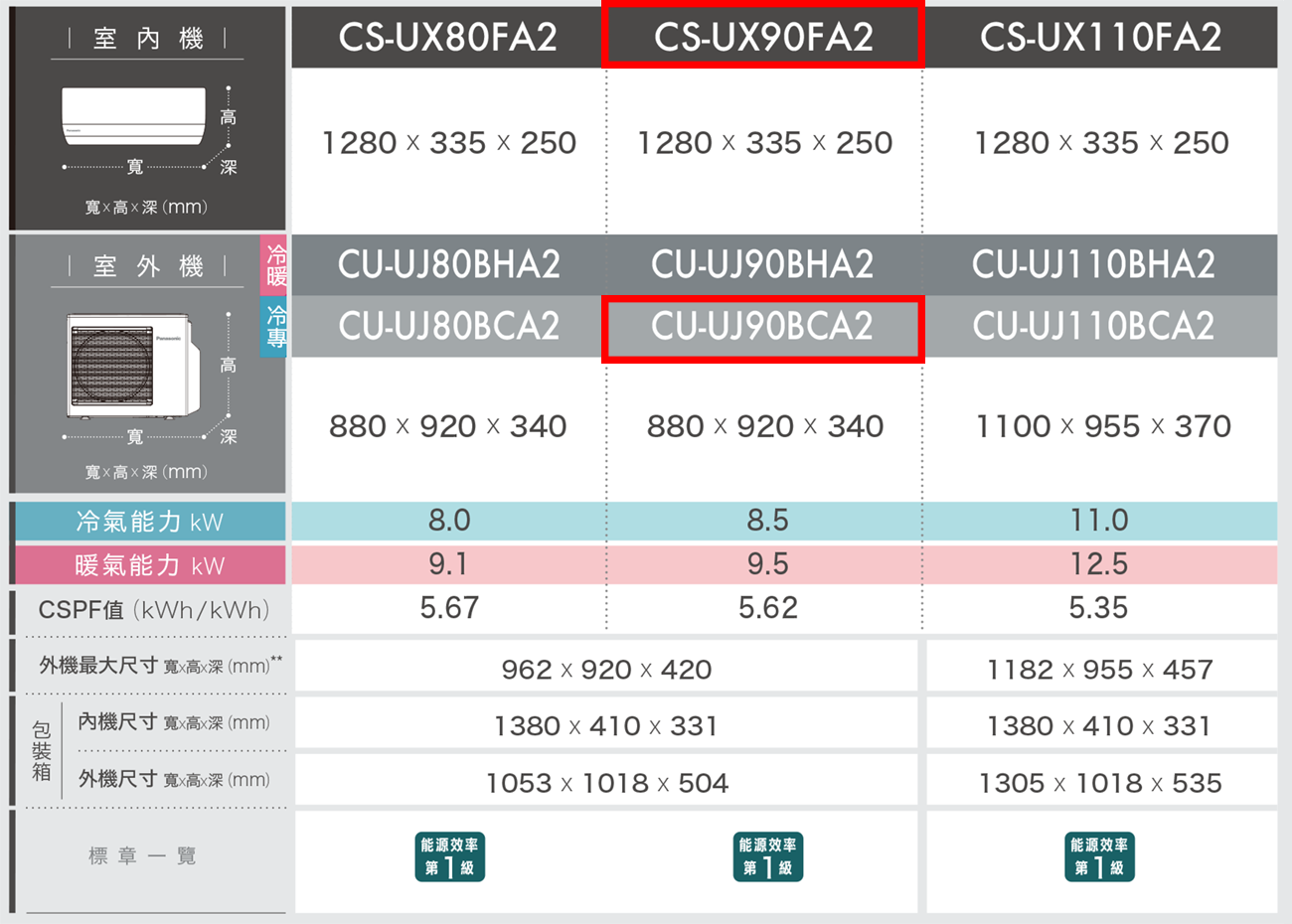Click the heating capacity value 12.5
Image resolution: width=1292 pixels, height=924 pixels.
pyautogui.click(x=1098, y=564)
